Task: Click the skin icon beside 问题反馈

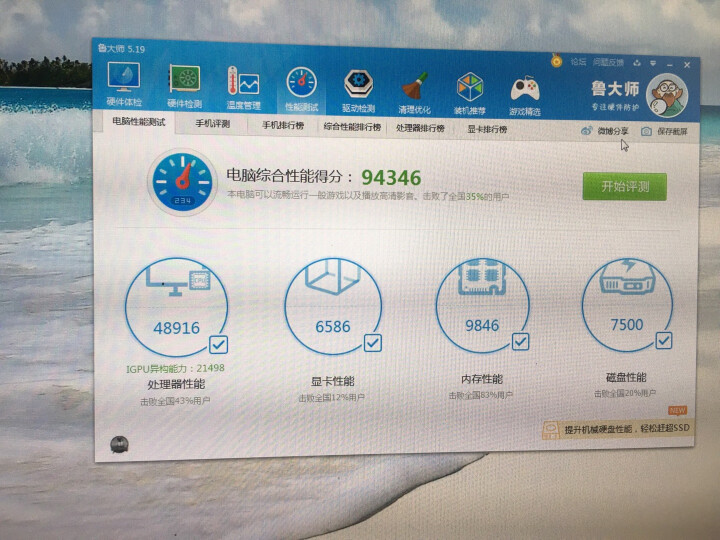Action: tap(637, 63)
